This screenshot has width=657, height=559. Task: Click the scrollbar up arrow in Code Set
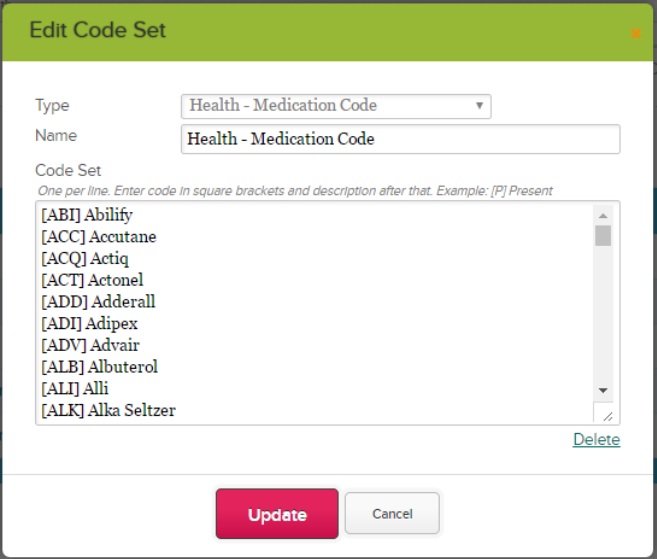click(x=603, y=216)
